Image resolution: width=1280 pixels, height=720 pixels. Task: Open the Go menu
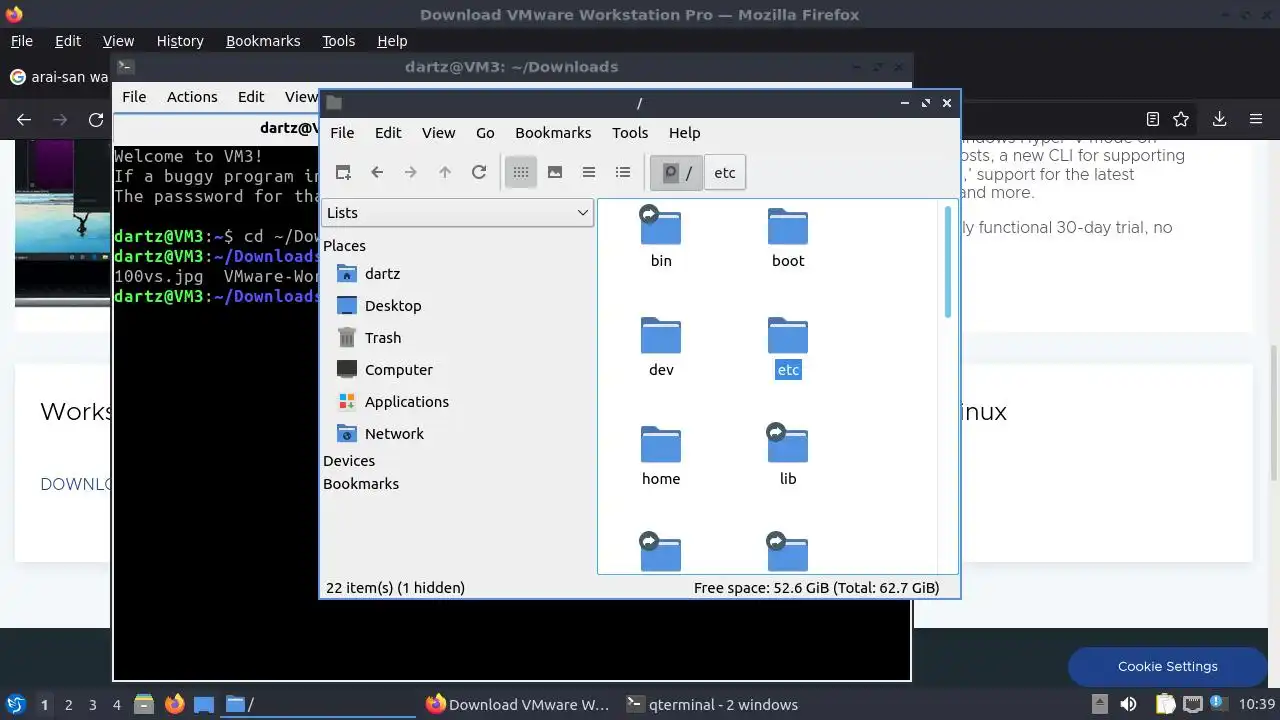coord(485,132)
